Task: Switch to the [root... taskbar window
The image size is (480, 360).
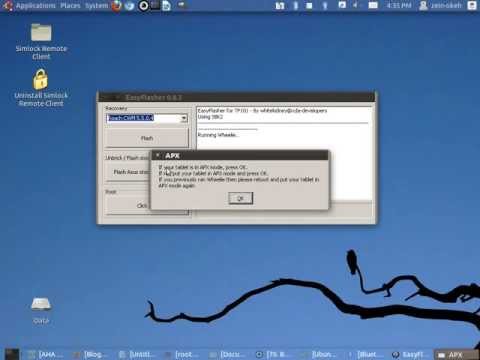Action: (183, 354)
